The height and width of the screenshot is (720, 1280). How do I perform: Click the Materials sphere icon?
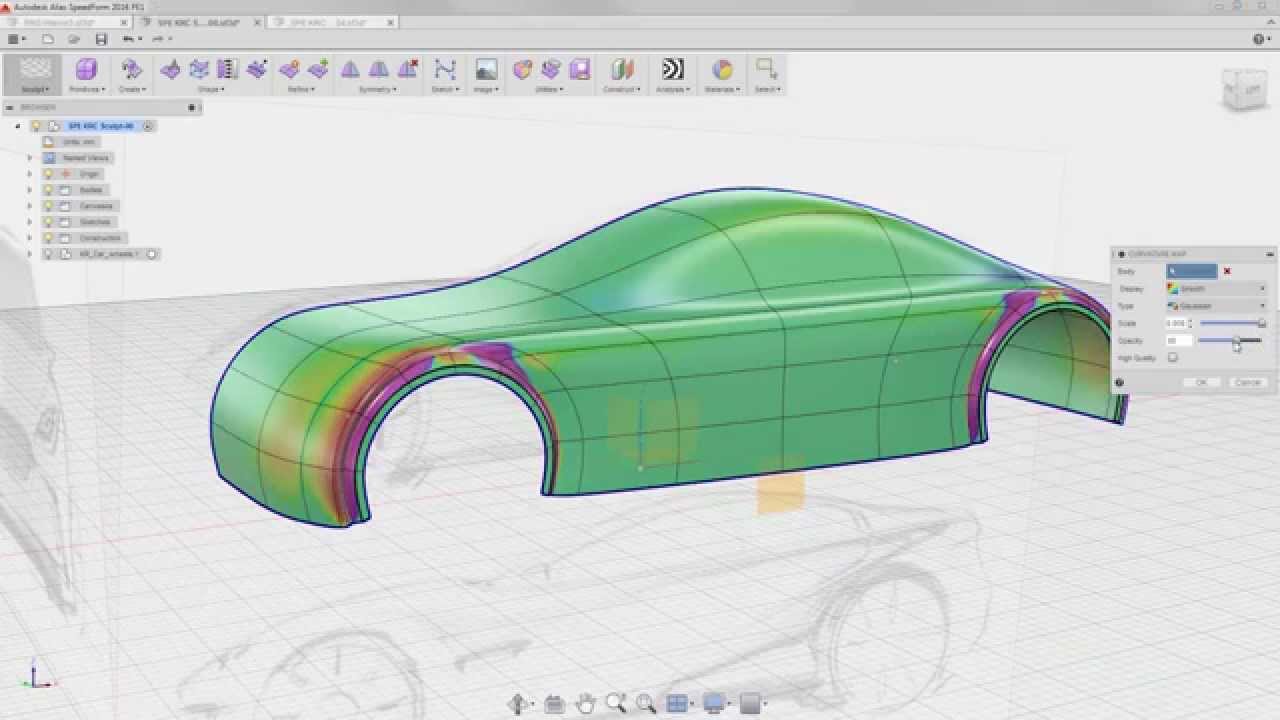pyautogui.click(x=722, y=69)
